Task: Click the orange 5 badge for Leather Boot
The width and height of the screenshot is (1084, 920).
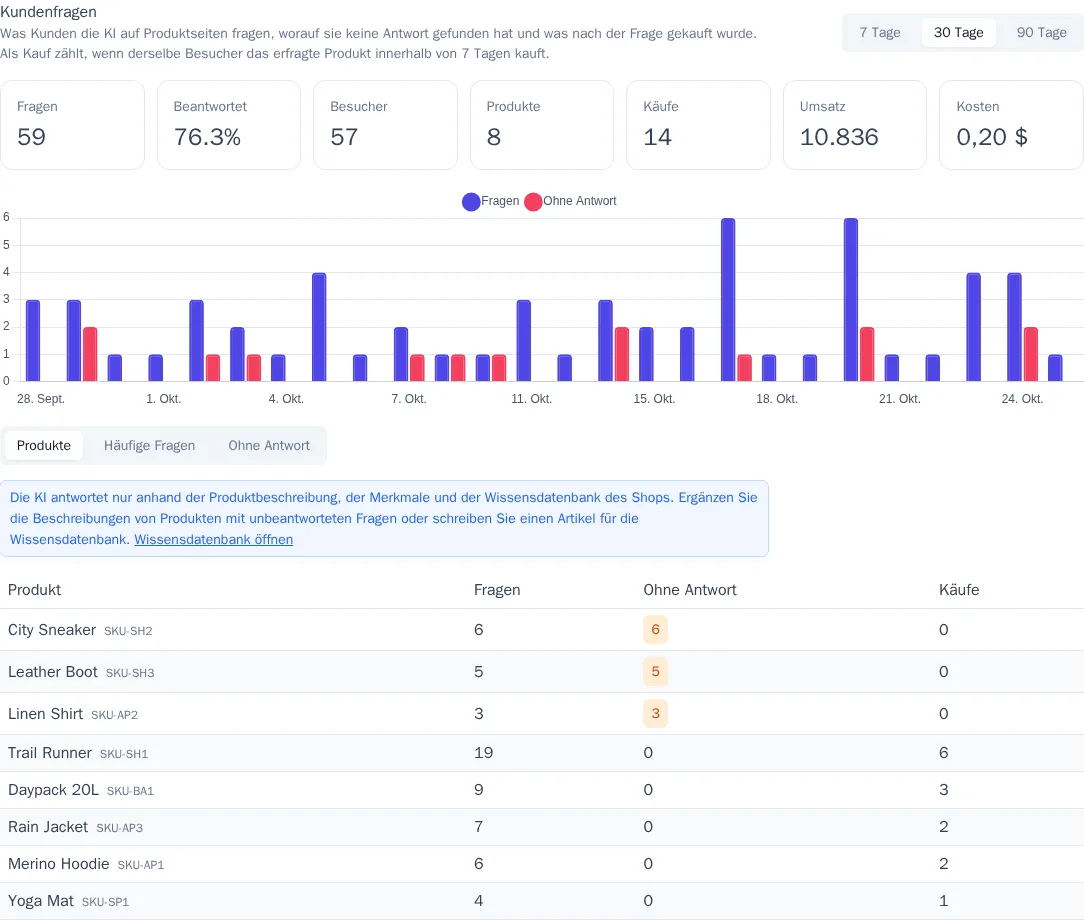Action: [x=655, y=672]
